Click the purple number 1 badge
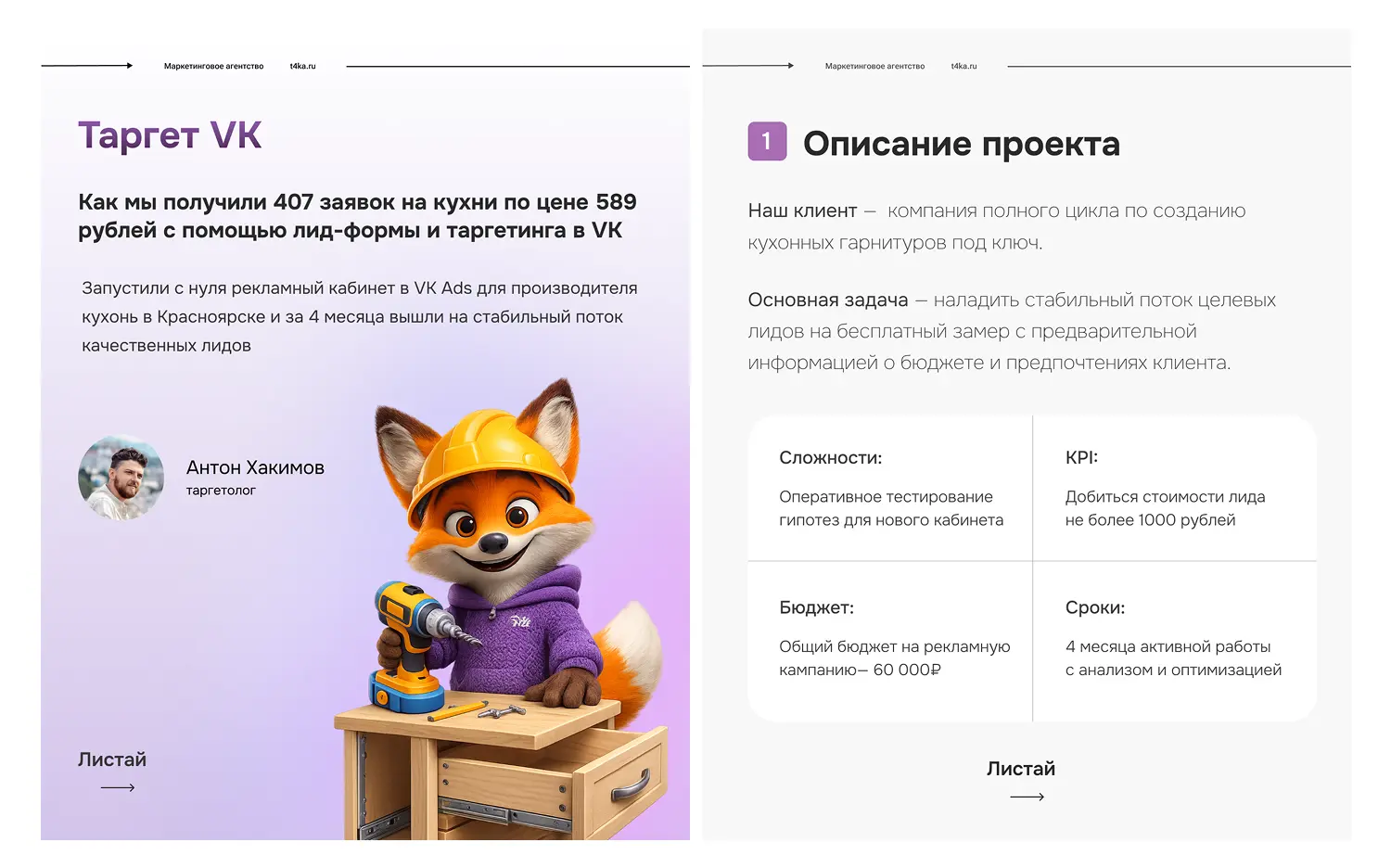This screenshot has width=1391, height=868. (x=767, y=141)
